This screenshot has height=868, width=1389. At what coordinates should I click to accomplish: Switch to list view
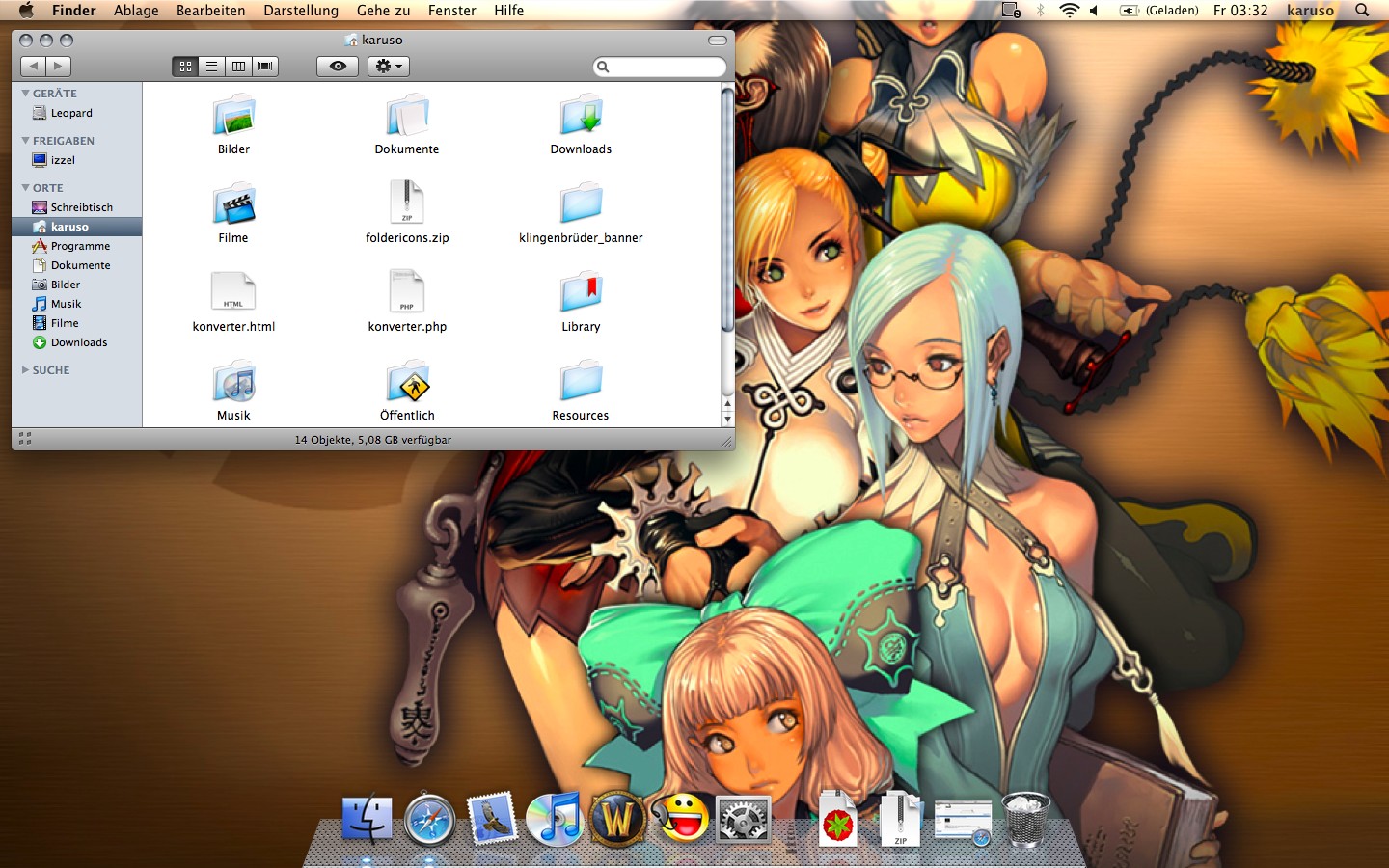point(211,66)
